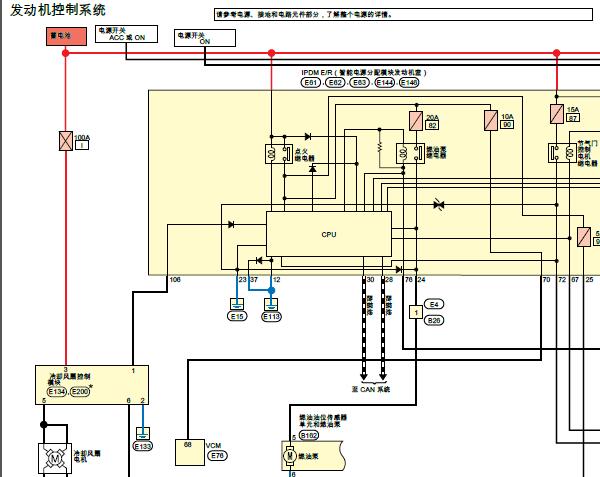Click the 冷却风扇电机 label text
The image size is (600, 477).
coord(87,456)
